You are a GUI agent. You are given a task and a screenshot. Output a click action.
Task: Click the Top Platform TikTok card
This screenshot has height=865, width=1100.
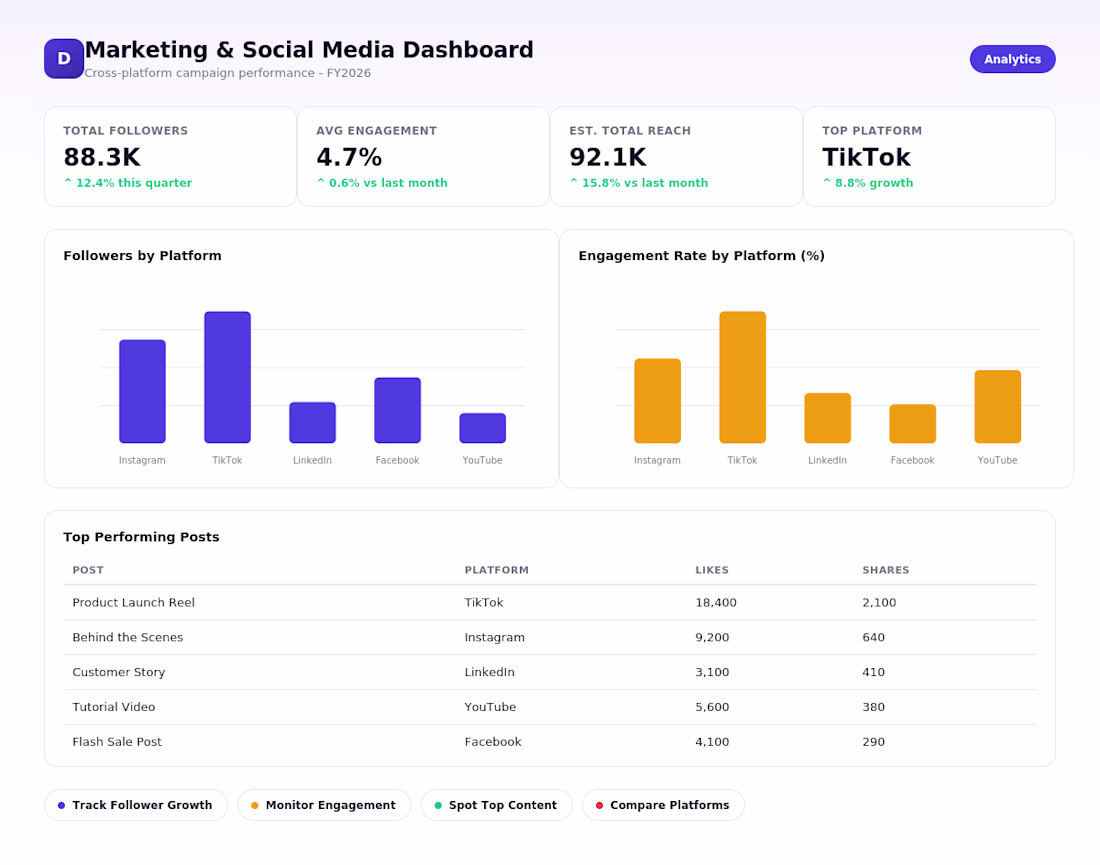[929, 156]
